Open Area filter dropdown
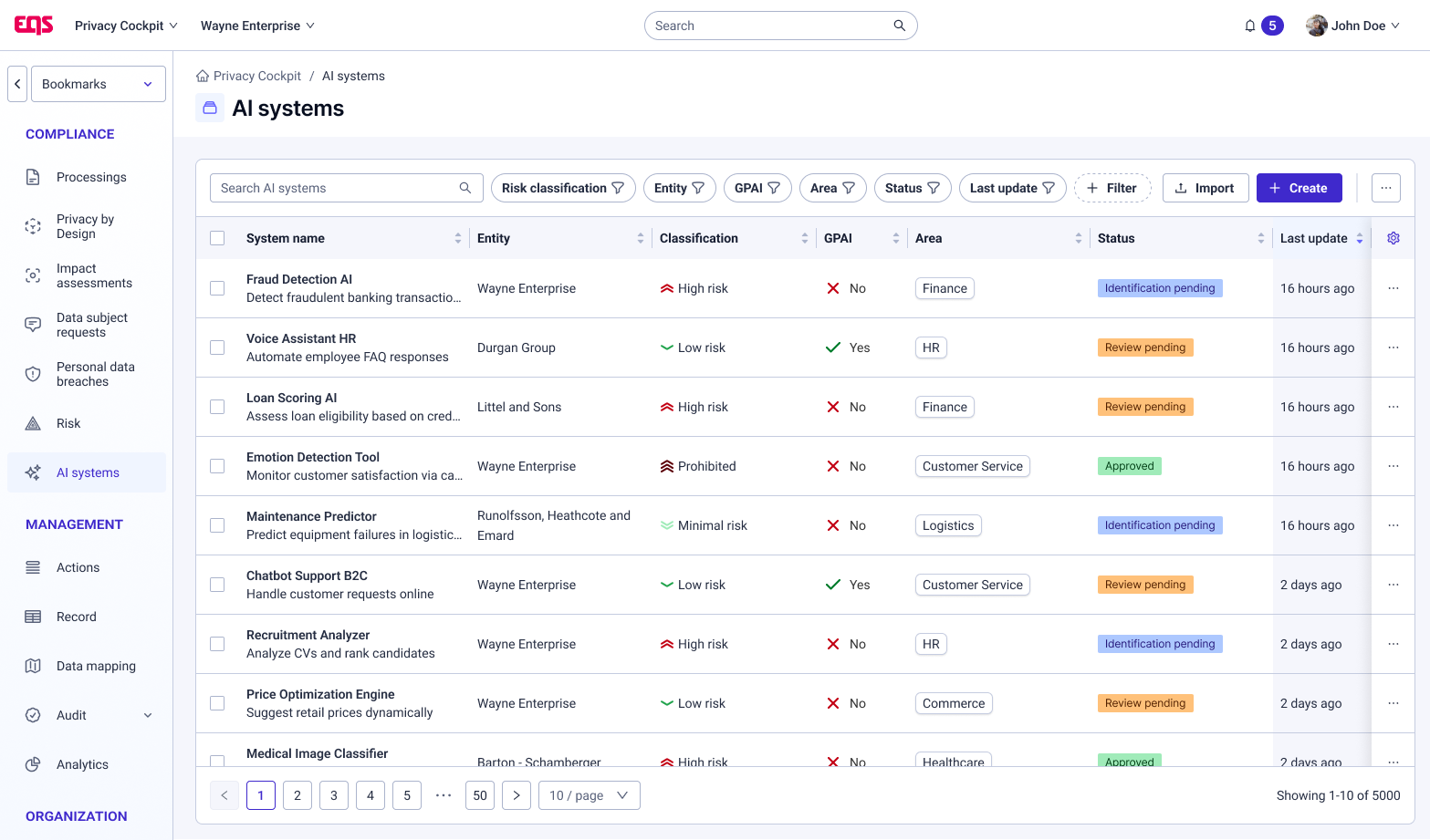Viewport: 1430px width, 840px height. point(833,188)
